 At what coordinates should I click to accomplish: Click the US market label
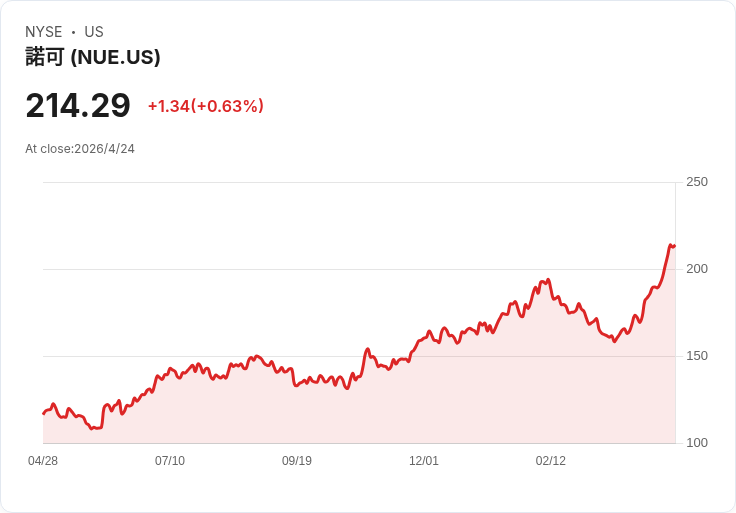tap(94, 32)
